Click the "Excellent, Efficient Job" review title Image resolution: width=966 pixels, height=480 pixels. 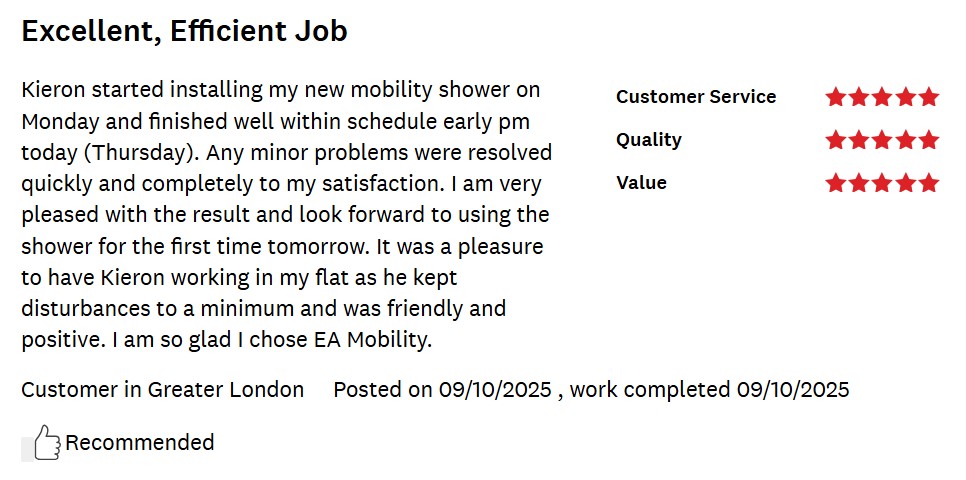coord(184,31)
